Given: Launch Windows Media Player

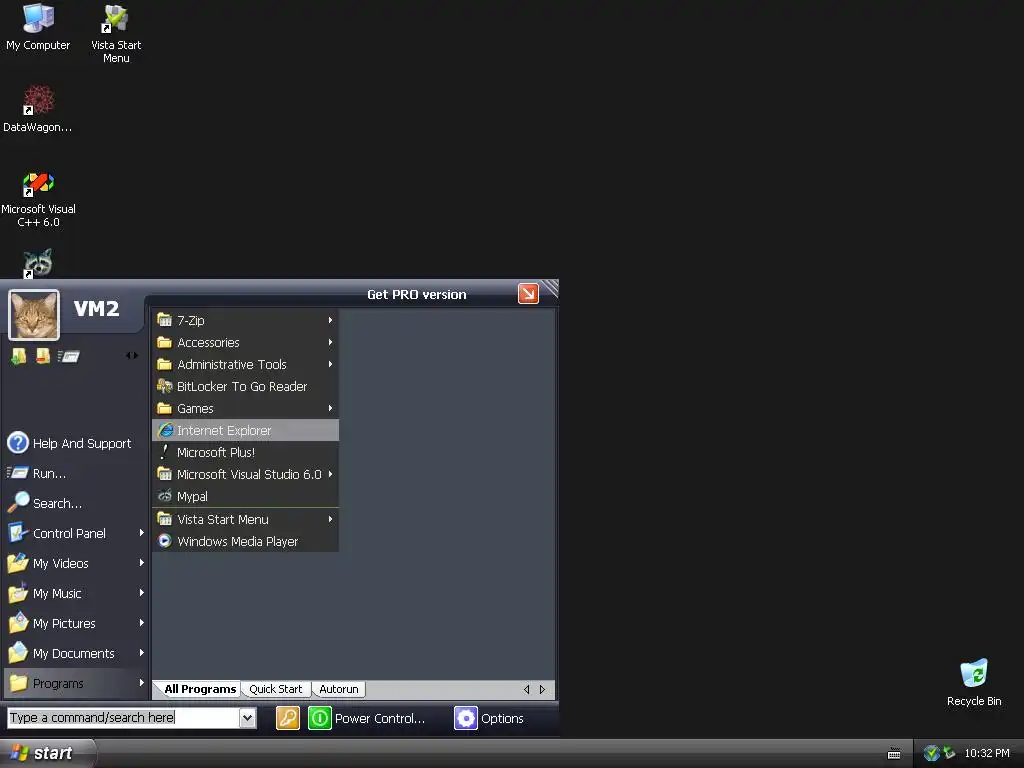Looking at the screenshot, I should 246,541.
